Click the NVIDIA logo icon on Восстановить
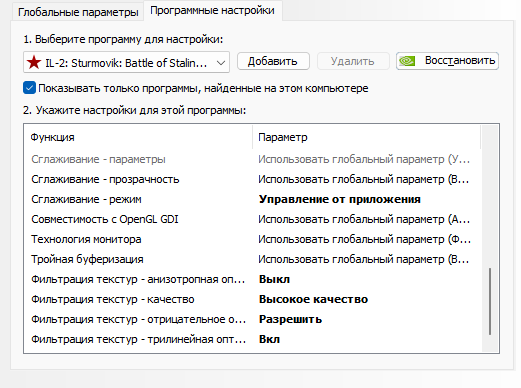The width and height of the screenshot is (521, 388). [x=407, y=61]
